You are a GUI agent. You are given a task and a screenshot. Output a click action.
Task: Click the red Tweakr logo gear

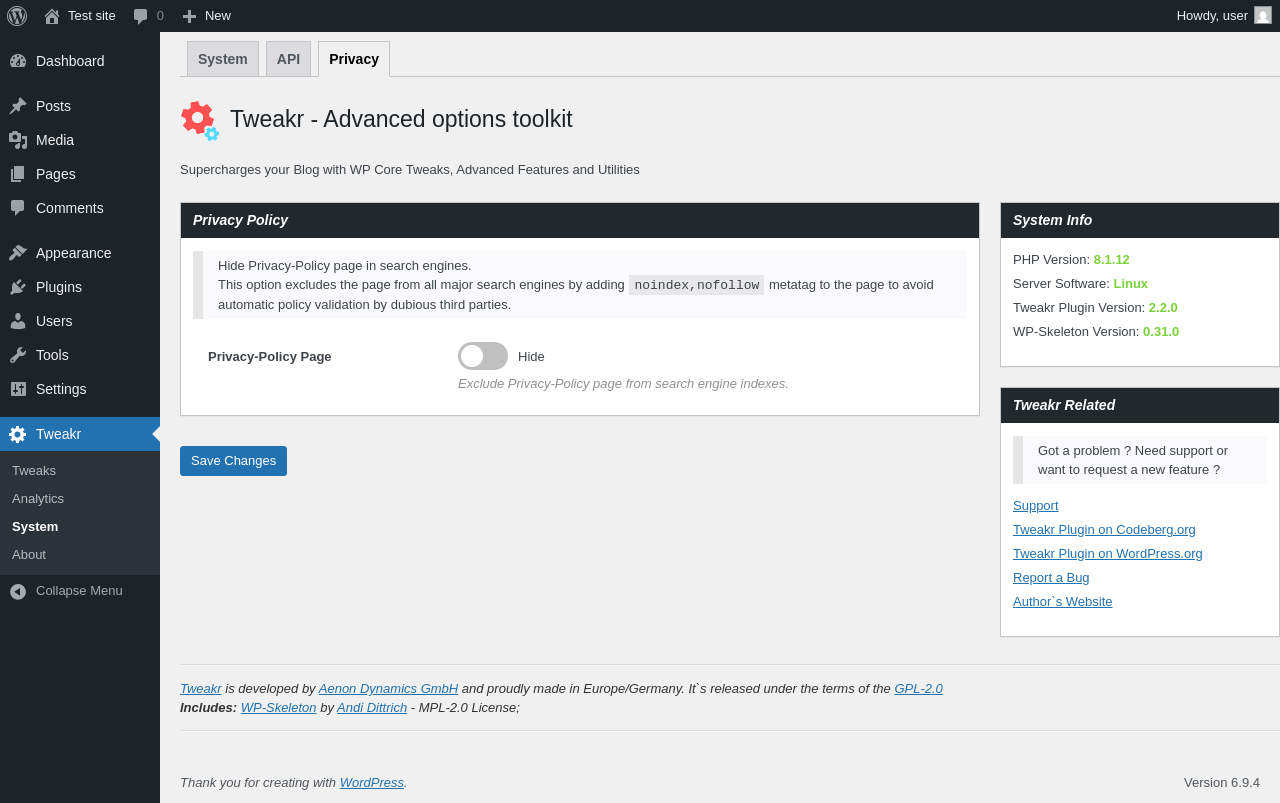199,120
